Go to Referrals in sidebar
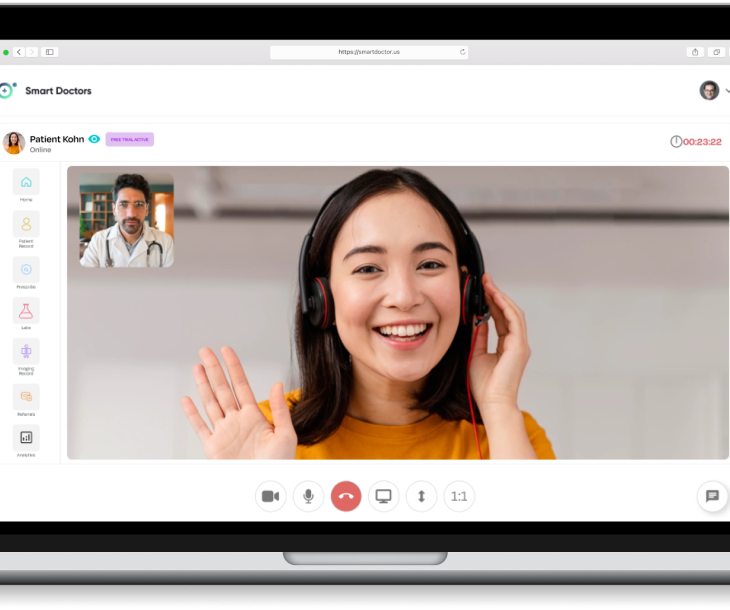Screen dimensions: 730x610 coord(26,396)
